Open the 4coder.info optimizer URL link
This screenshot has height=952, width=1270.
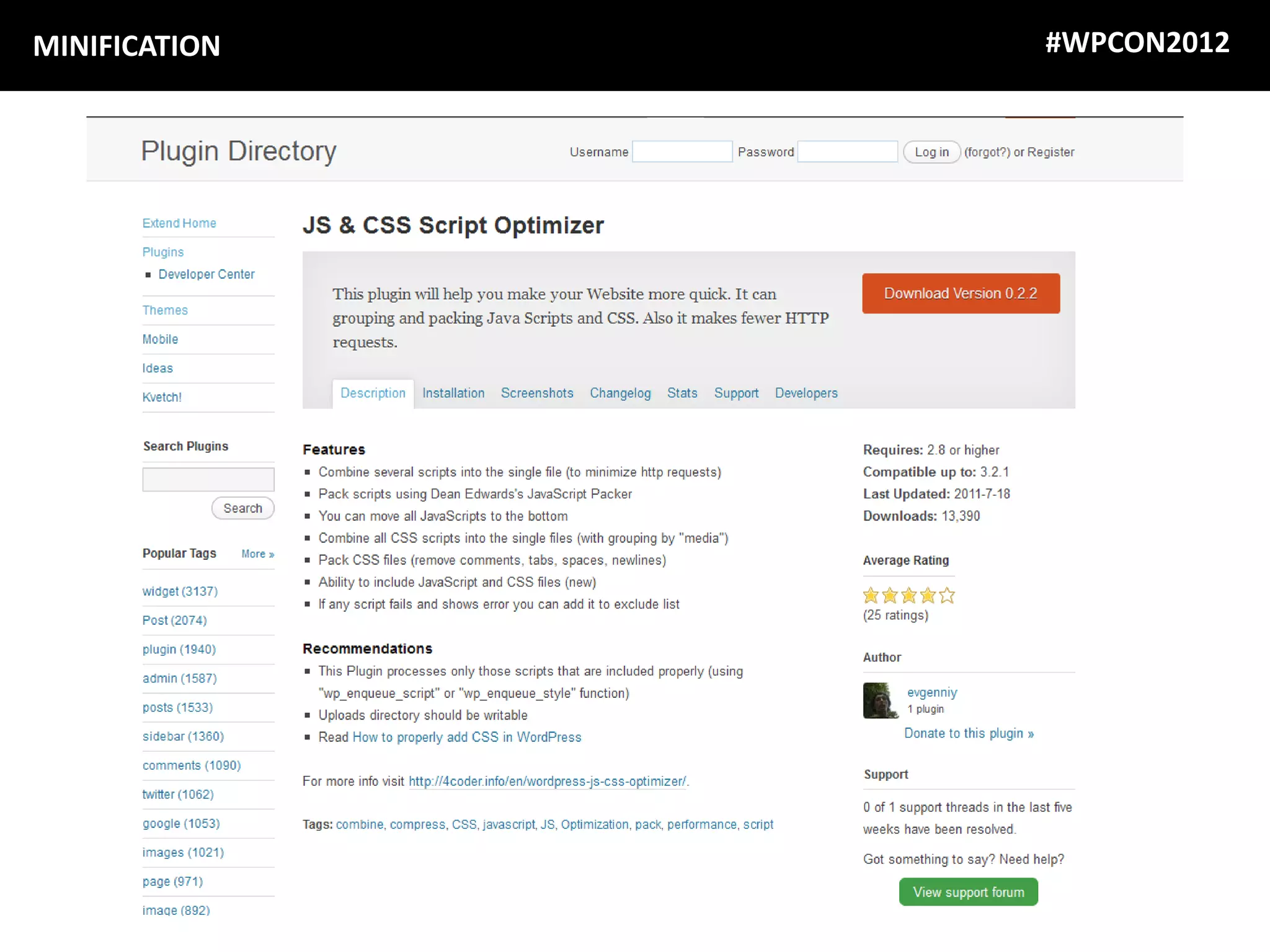coord(547,781)
